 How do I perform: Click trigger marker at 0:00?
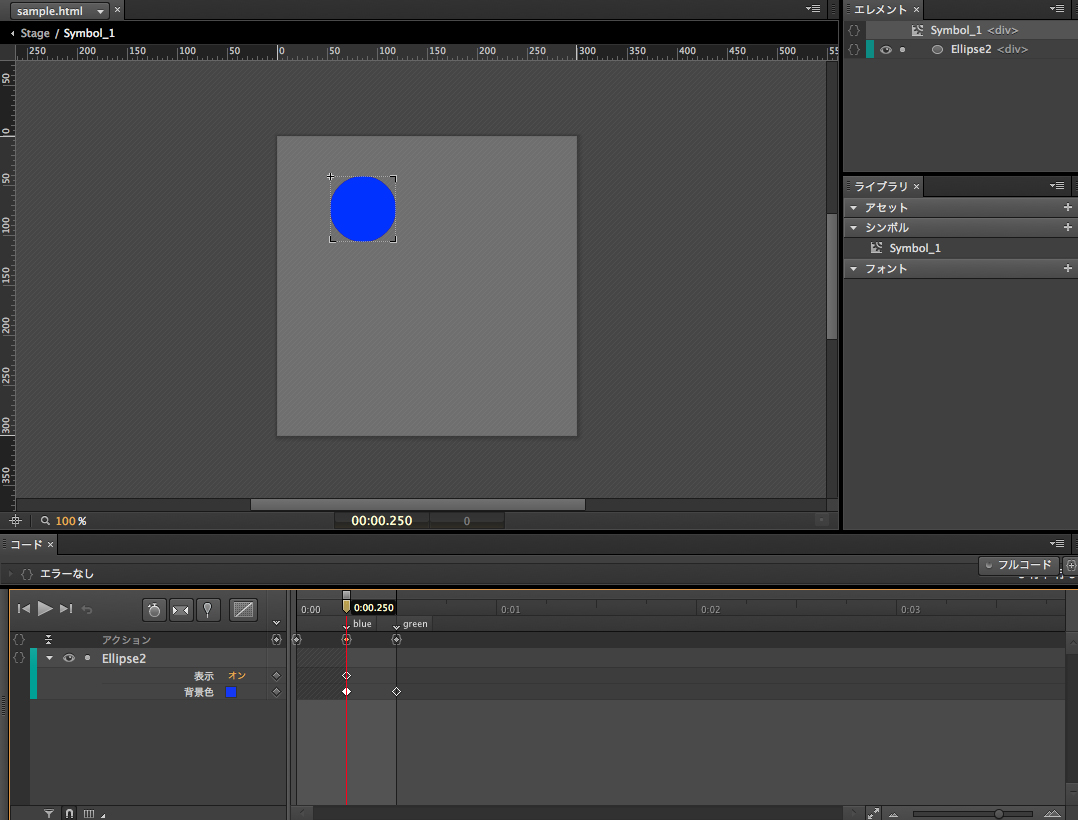[x=296, y=639]
